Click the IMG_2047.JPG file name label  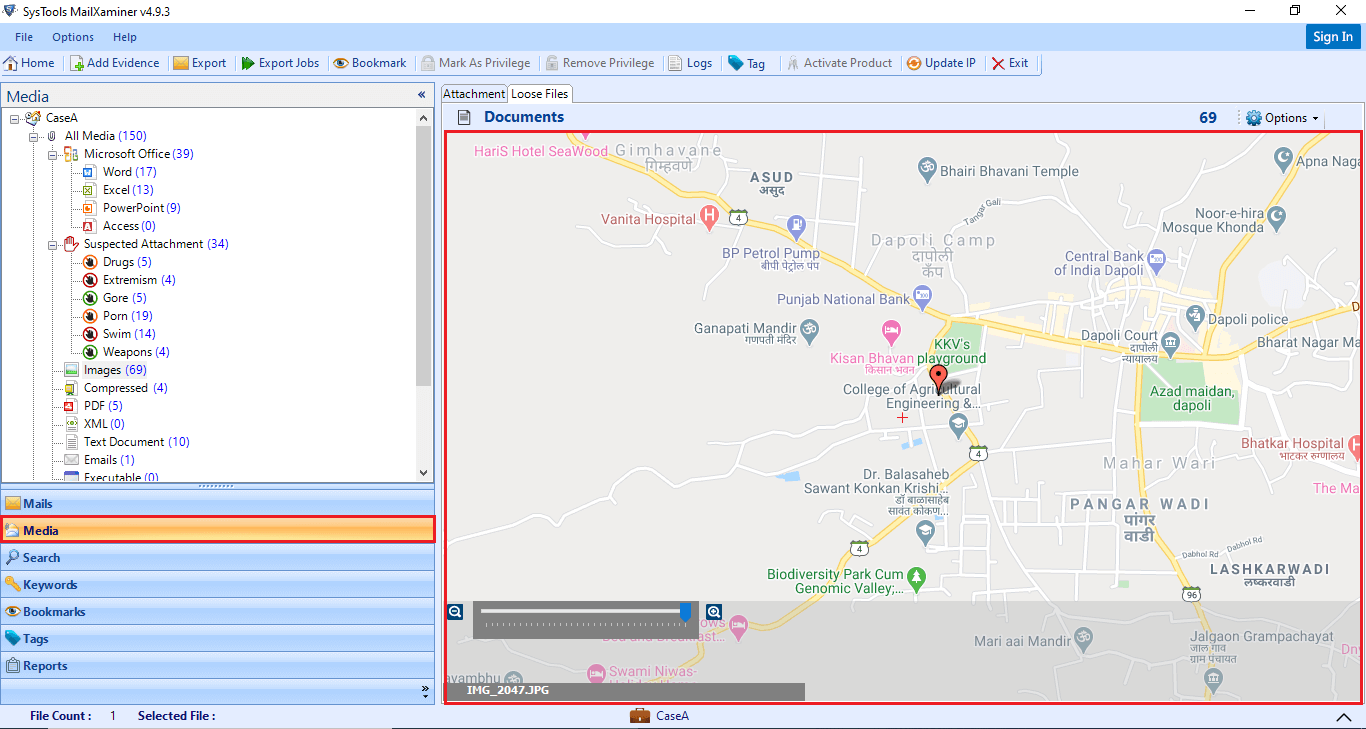coord(508,691)
